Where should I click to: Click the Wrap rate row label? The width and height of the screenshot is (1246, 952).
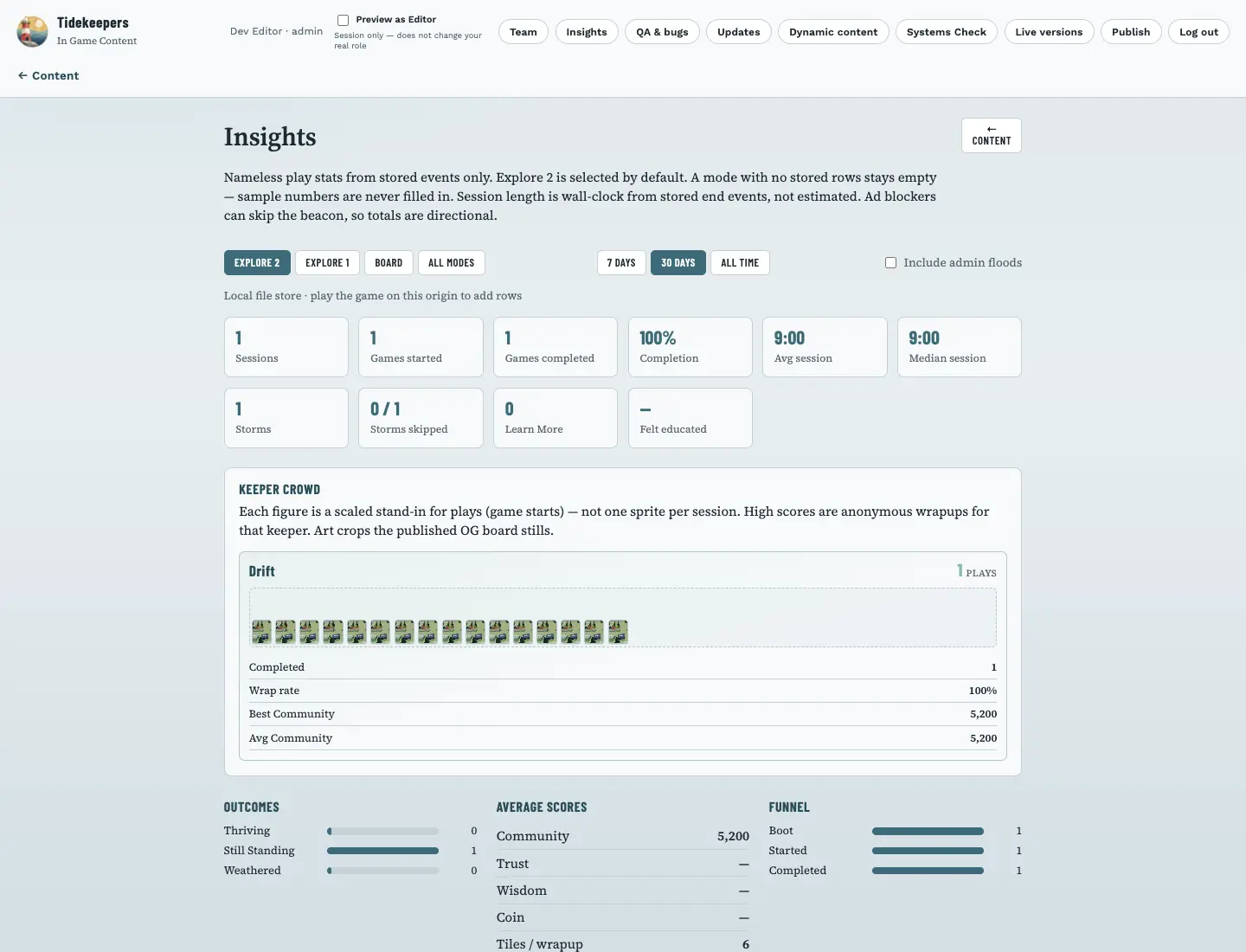[x=274, y=691]
